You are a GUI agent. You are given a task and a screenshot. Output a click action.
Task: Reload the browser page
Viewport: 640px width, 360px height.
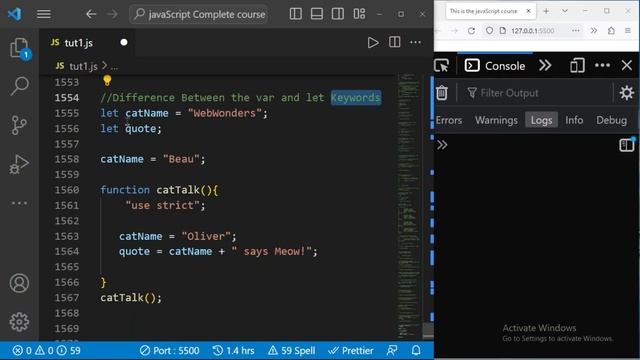(x=471, y=31)
